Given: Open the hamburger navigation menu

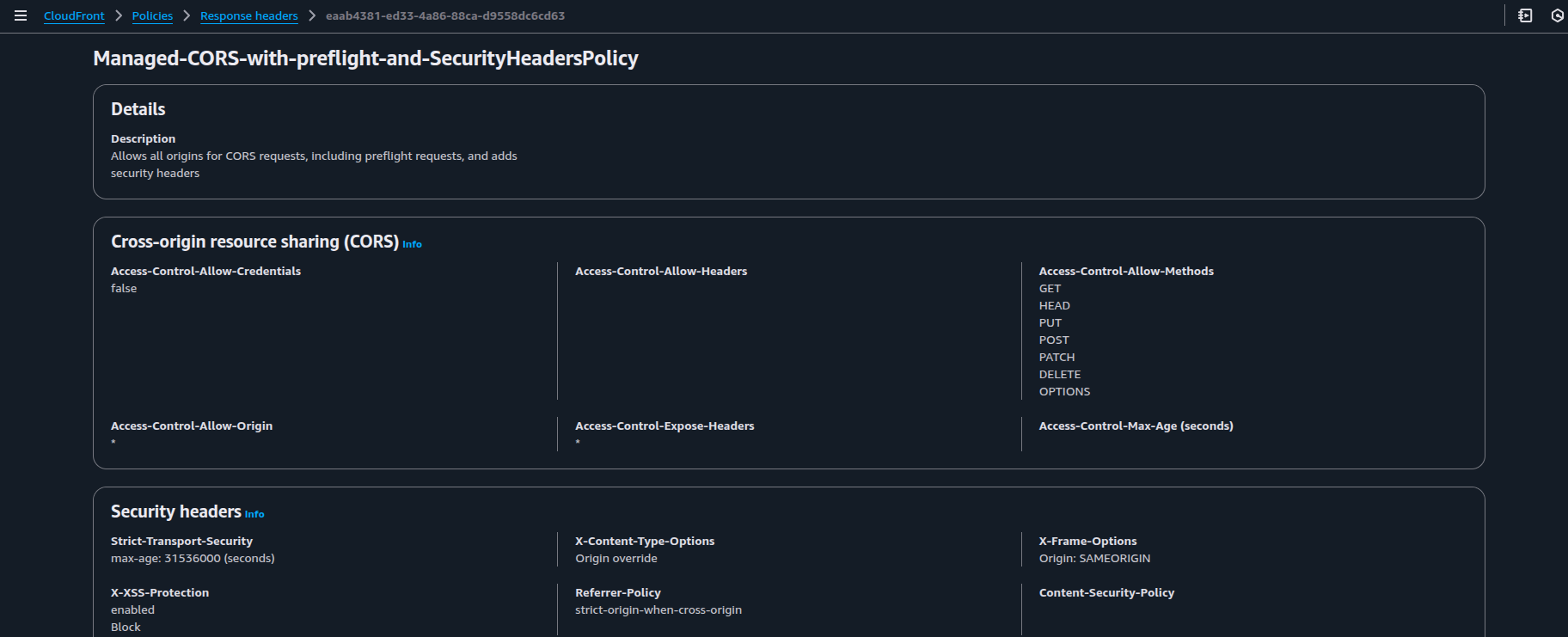Looking at the screenshot, I should (x=21, y=15).
